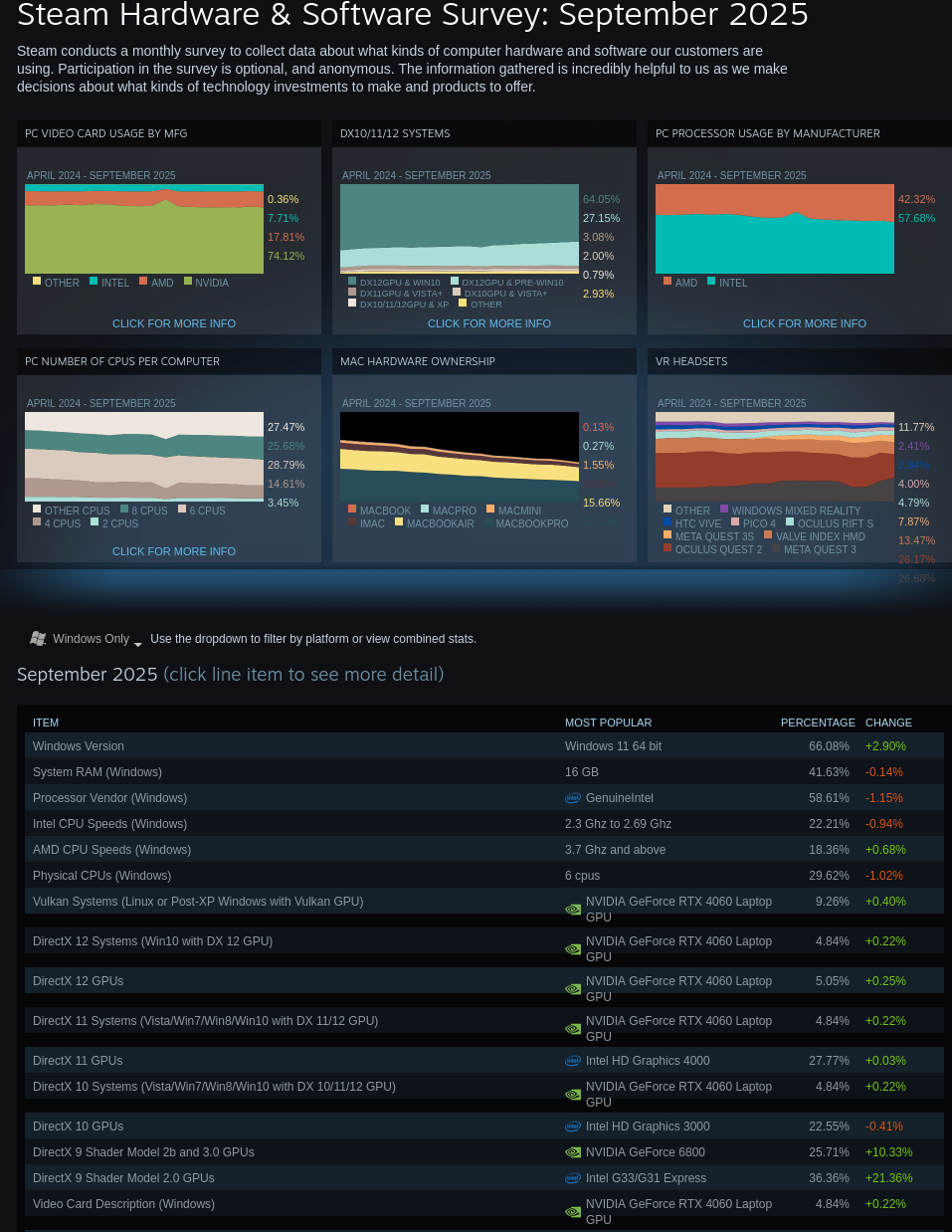
Task: Click Intel logo in Processor Vendor row
Action: pyautogui.click(x=573, y=798)
